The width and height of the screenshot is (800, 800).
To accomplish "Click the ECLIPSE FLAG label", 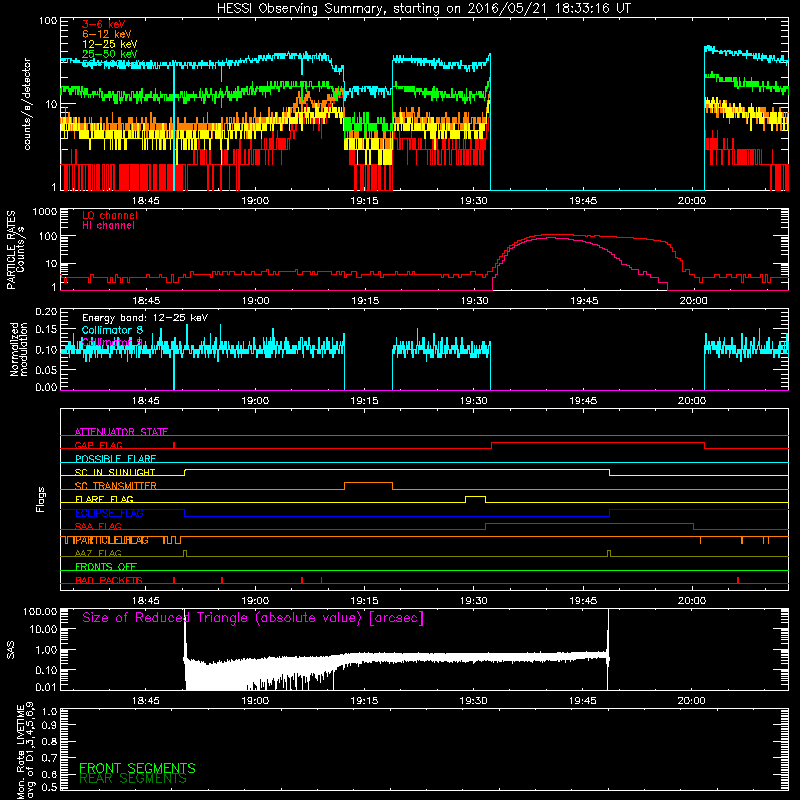I will click(x=109, y=513).
